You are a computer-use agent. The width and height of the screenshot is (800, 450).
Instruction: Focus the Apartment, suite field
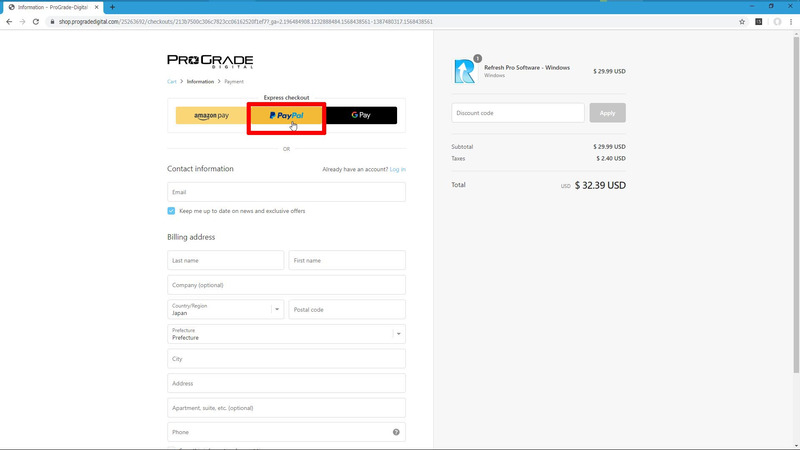286,408
